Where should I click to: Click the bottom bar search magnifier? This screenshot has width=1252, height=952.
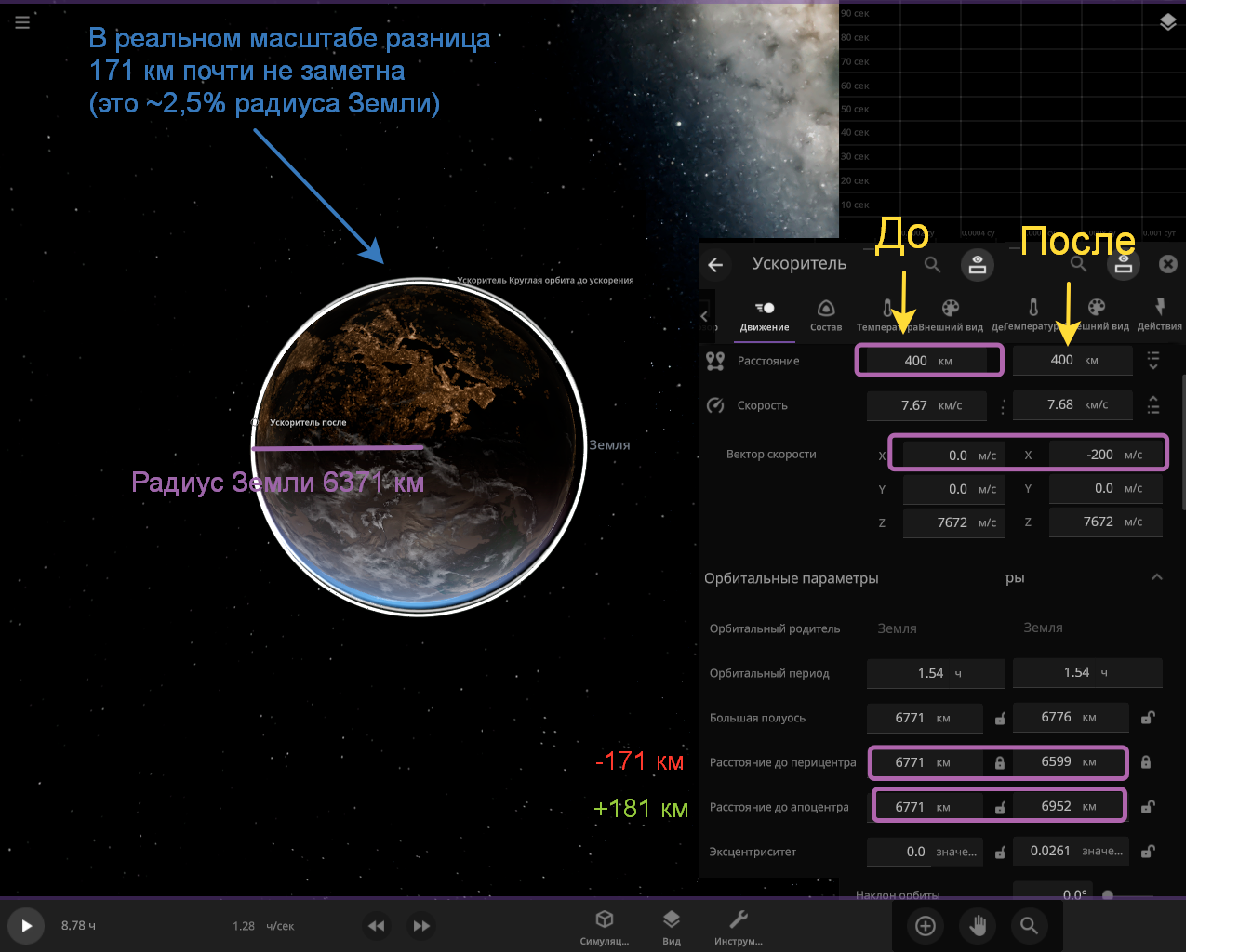point(1029,925)
